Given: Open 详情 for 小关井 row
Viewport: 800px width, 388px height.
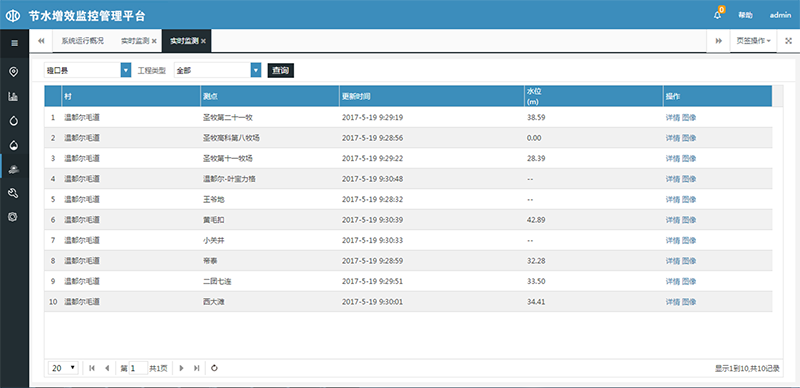Looking at the screenshot, I should tap(672, 240).
